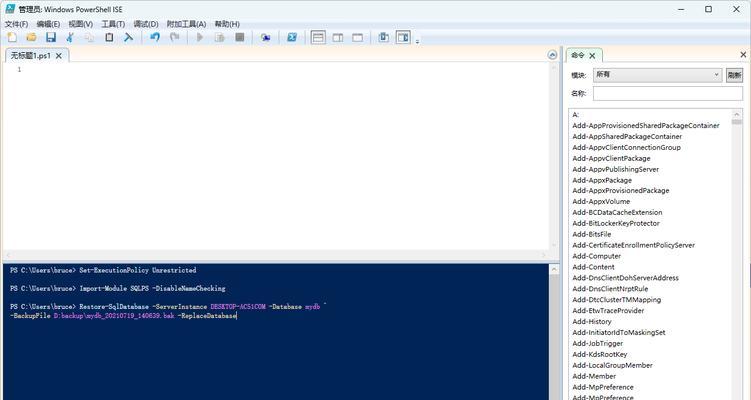Click the commands list scroll-up arrow

click(737, 114)
